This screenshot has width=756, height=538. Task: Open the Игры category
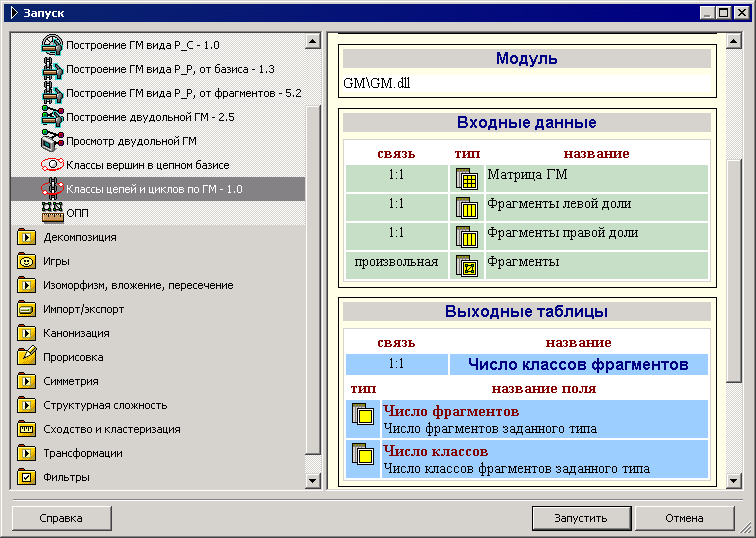(x=27, y=261)
